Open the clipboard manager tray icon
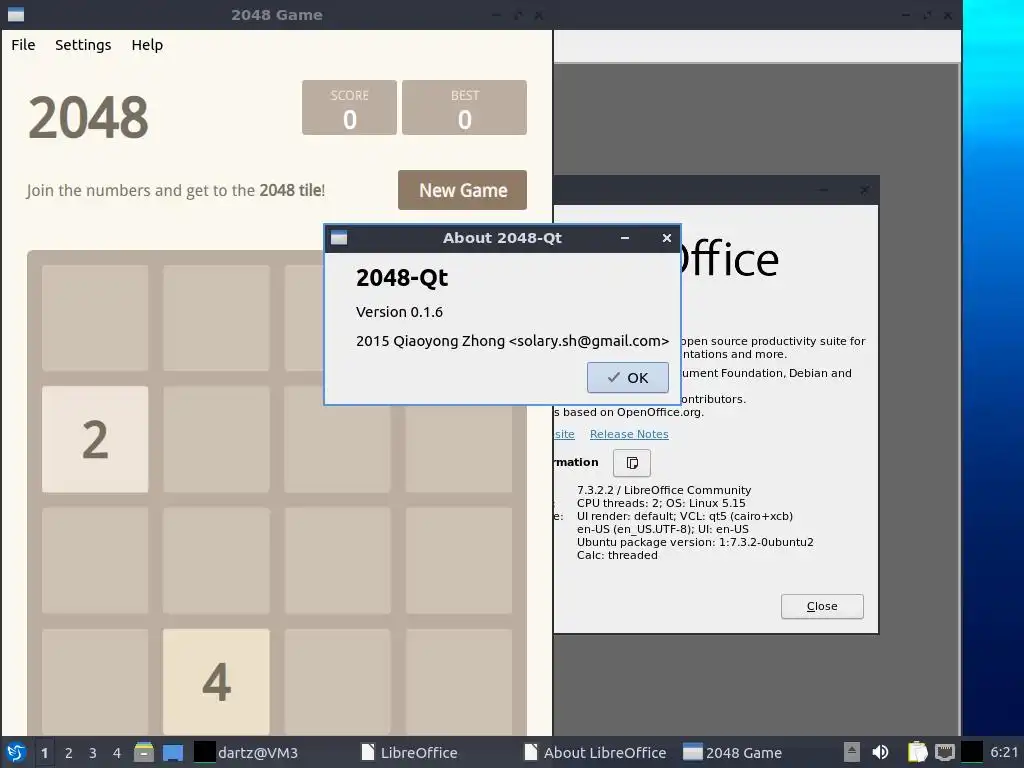This screenshot has height=768, width=1024. point(917,752)
